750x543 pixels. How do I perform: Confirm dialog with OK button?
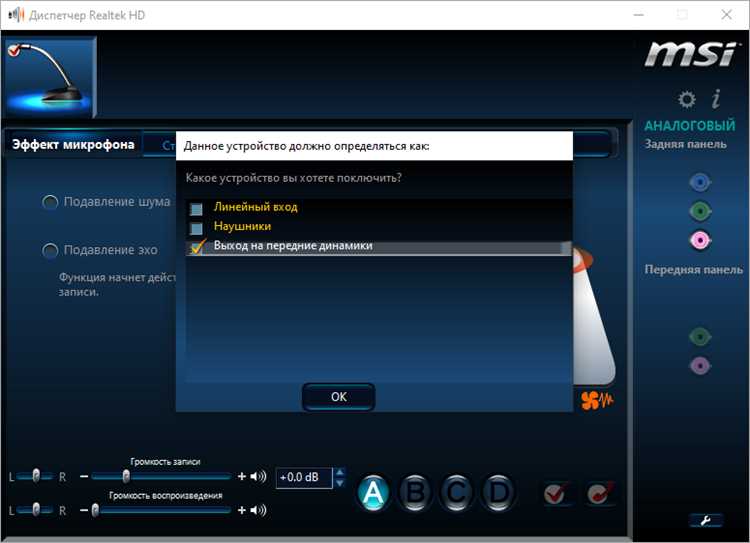coord(339,397)
